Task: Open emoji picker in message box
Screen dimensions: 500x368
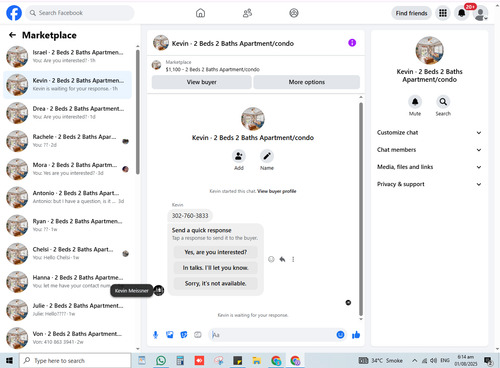Action: coord(340,335)
